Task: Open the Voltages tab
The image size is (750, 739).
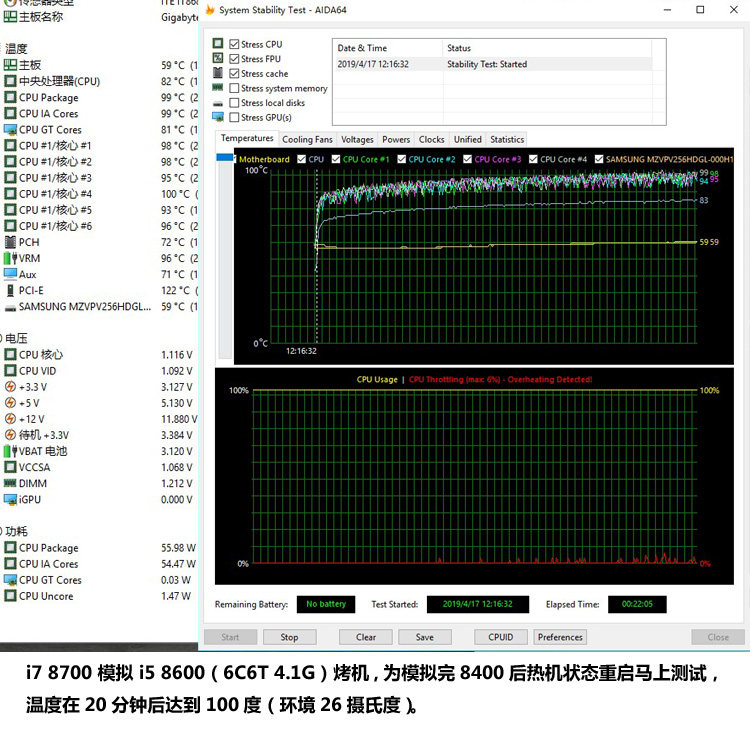Action: [357, 140]
